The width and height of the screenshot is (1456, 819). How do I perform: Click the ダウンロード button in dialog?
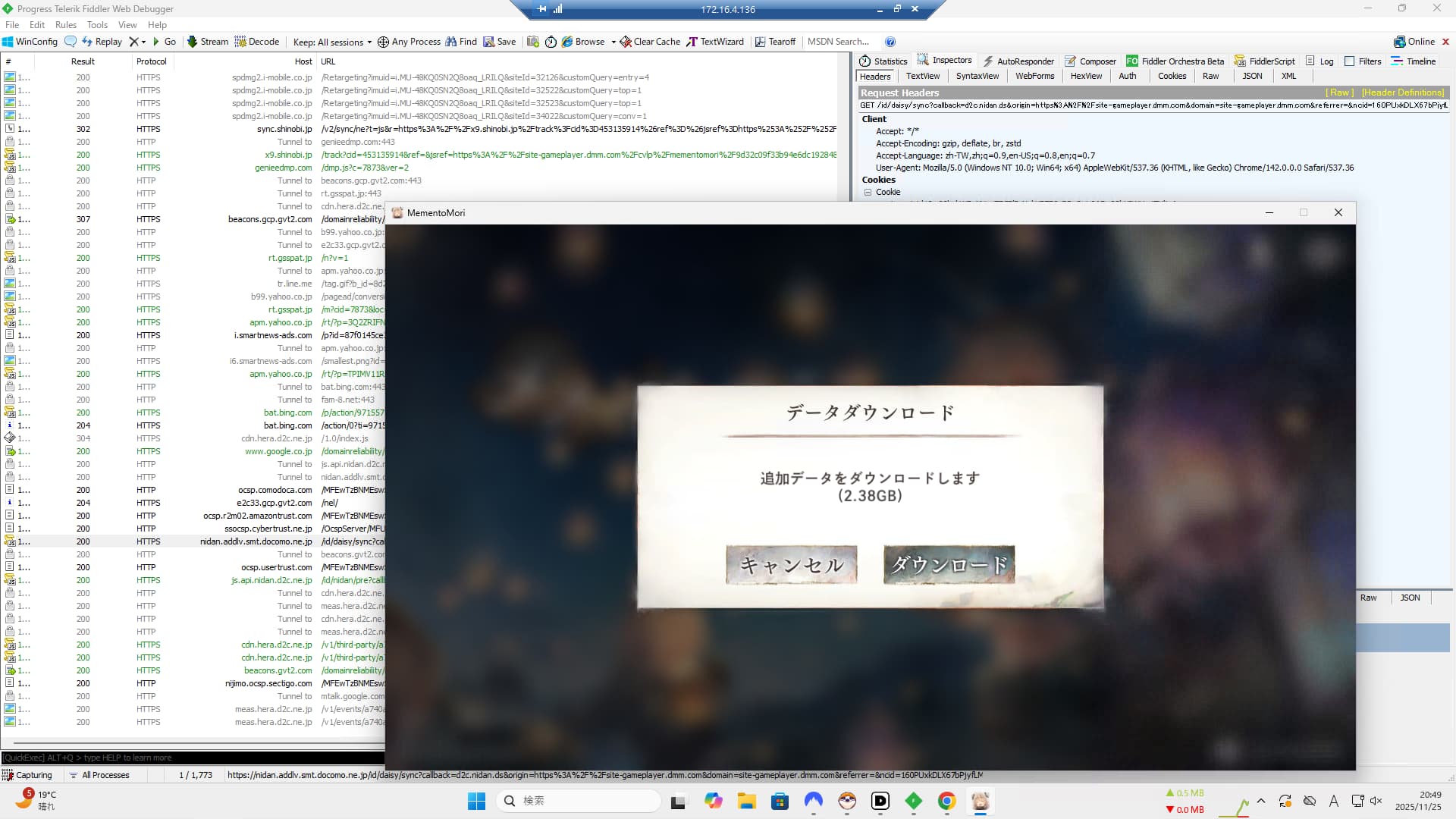949,565
